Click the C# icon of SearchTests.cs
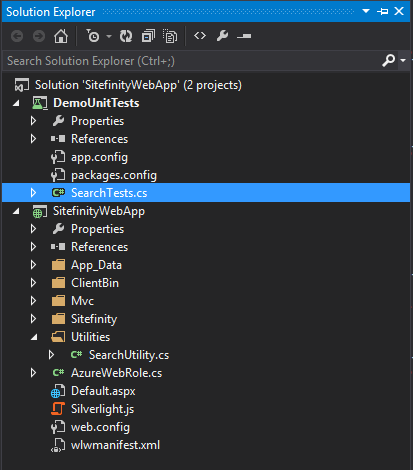The image size is (413, 470). (x=58, y=193)
